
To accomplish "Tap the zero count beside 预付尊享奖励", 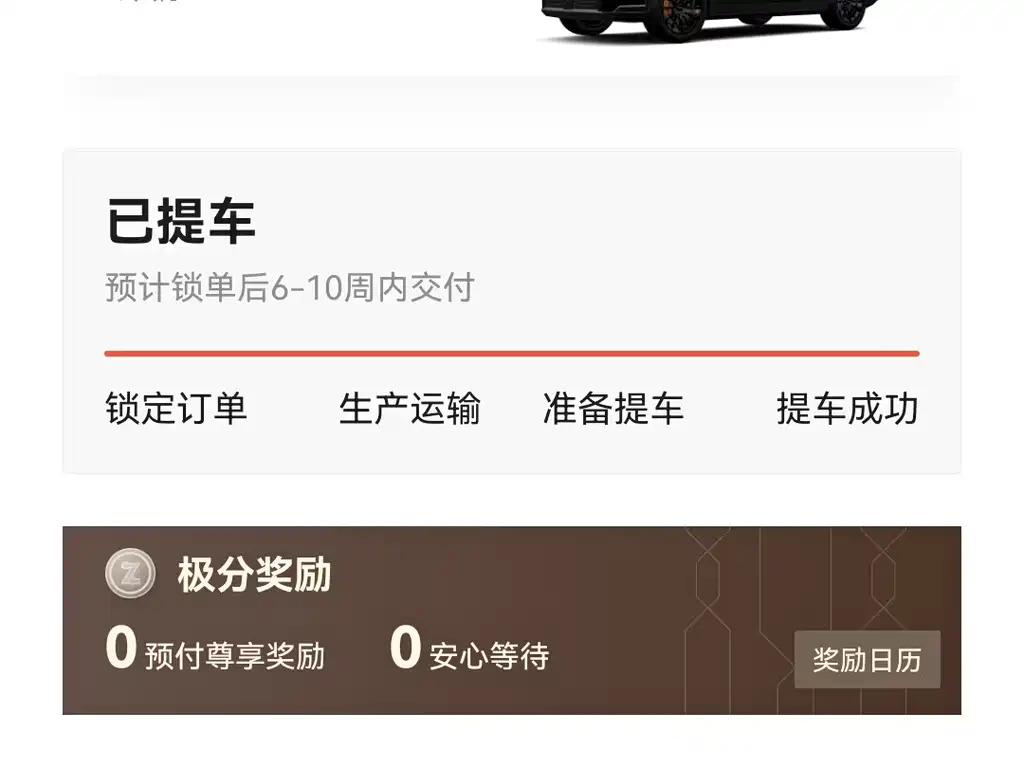I will pyautogui.click(x=121, y=648).
